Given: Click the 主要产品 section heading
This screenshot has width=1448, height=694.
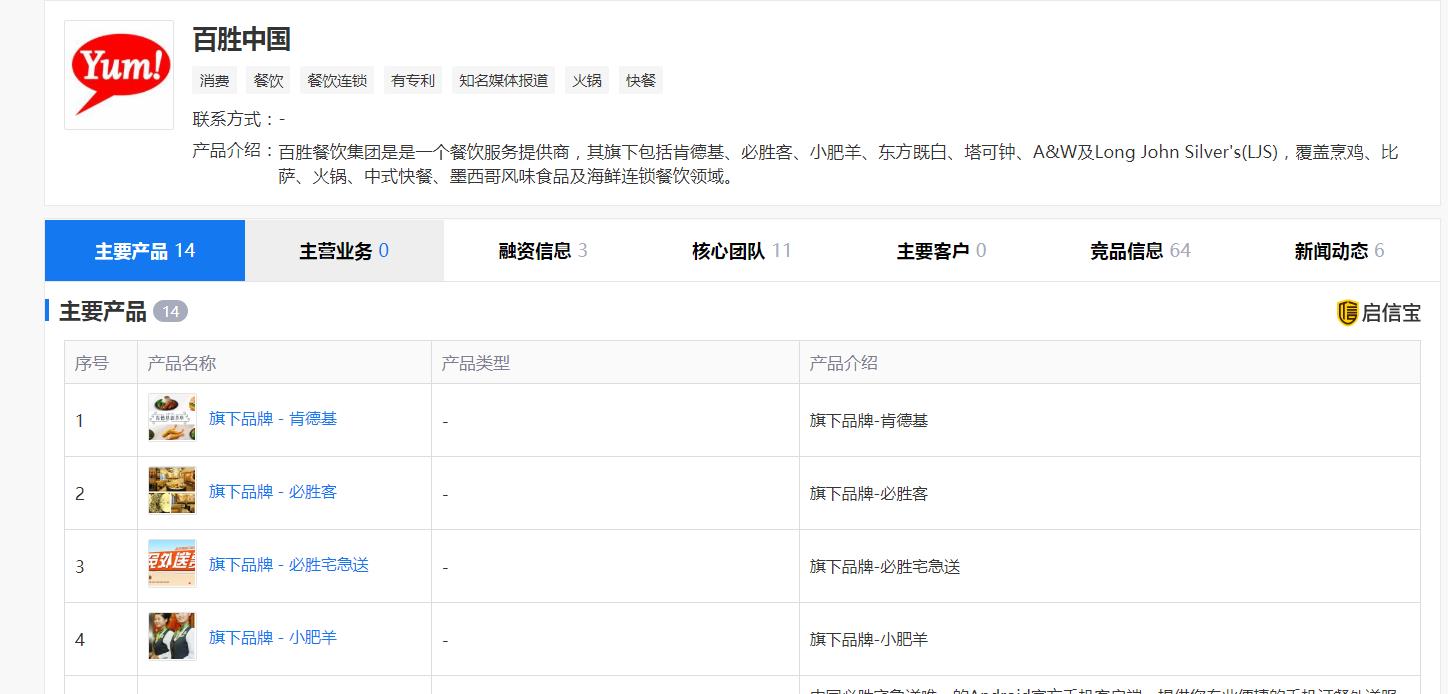Looking at the screenshot, I should pyautogui.click(x=103, y=311).
